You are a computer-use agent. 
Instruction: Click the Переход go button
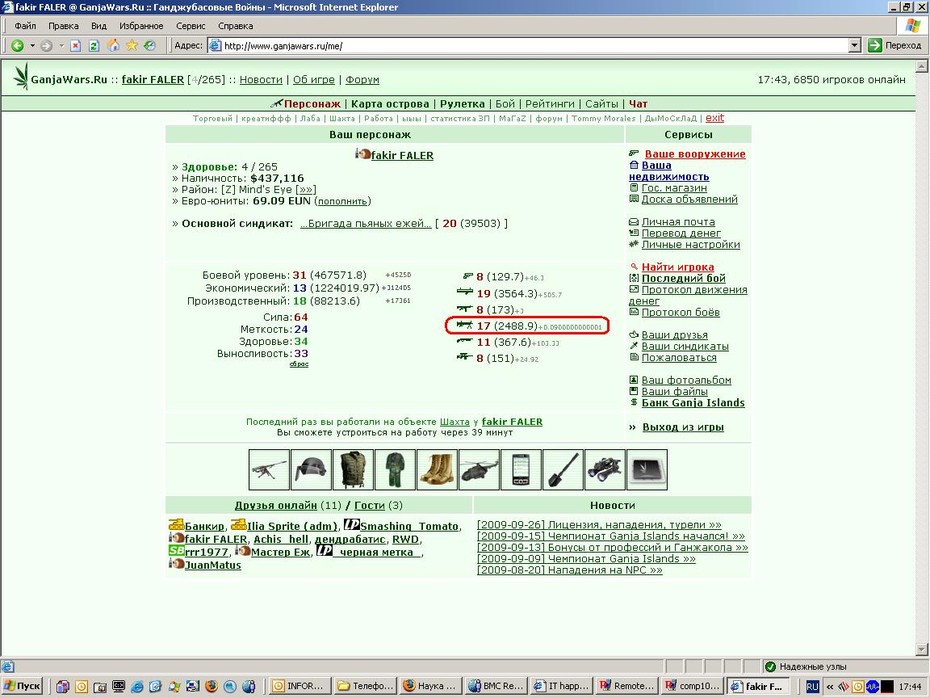[x=894, y=46]
